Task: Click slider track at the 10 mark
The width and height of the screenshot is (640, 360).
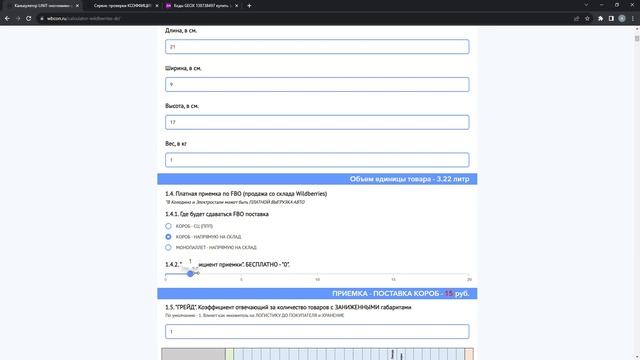Action: pyautogui.click(x=317, y=273)
